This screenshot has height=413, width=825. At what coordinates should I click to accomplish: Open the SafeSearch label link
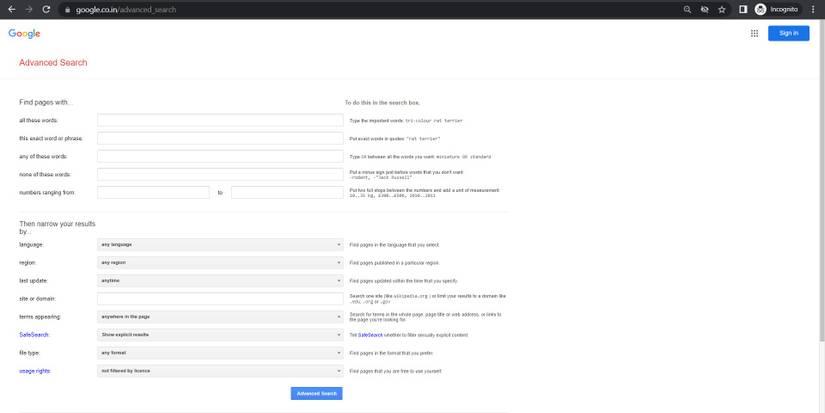point(34,335)
